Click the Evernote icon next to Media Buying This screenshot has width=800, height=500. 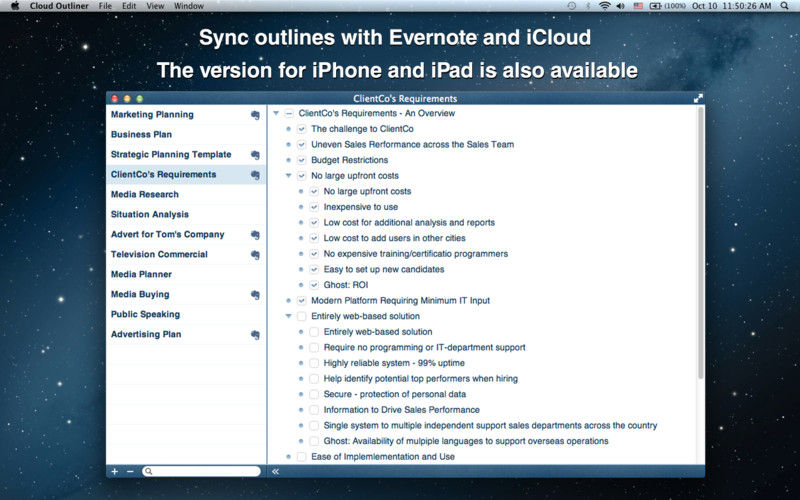click(255, 294)
